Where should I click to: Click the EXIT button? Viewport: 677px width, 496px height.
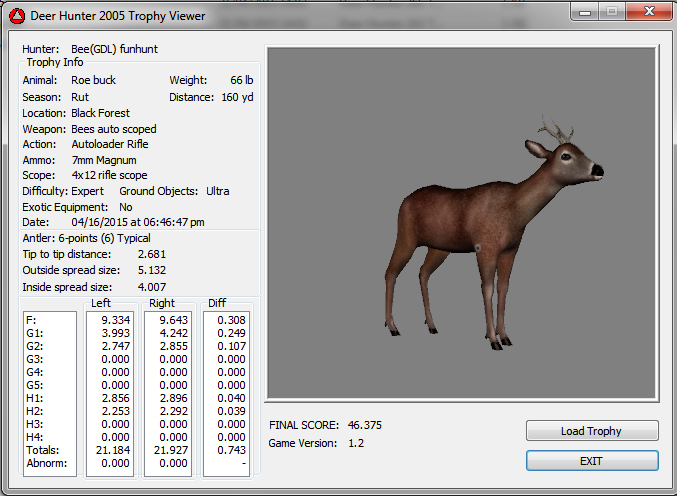tap(592, 461)
